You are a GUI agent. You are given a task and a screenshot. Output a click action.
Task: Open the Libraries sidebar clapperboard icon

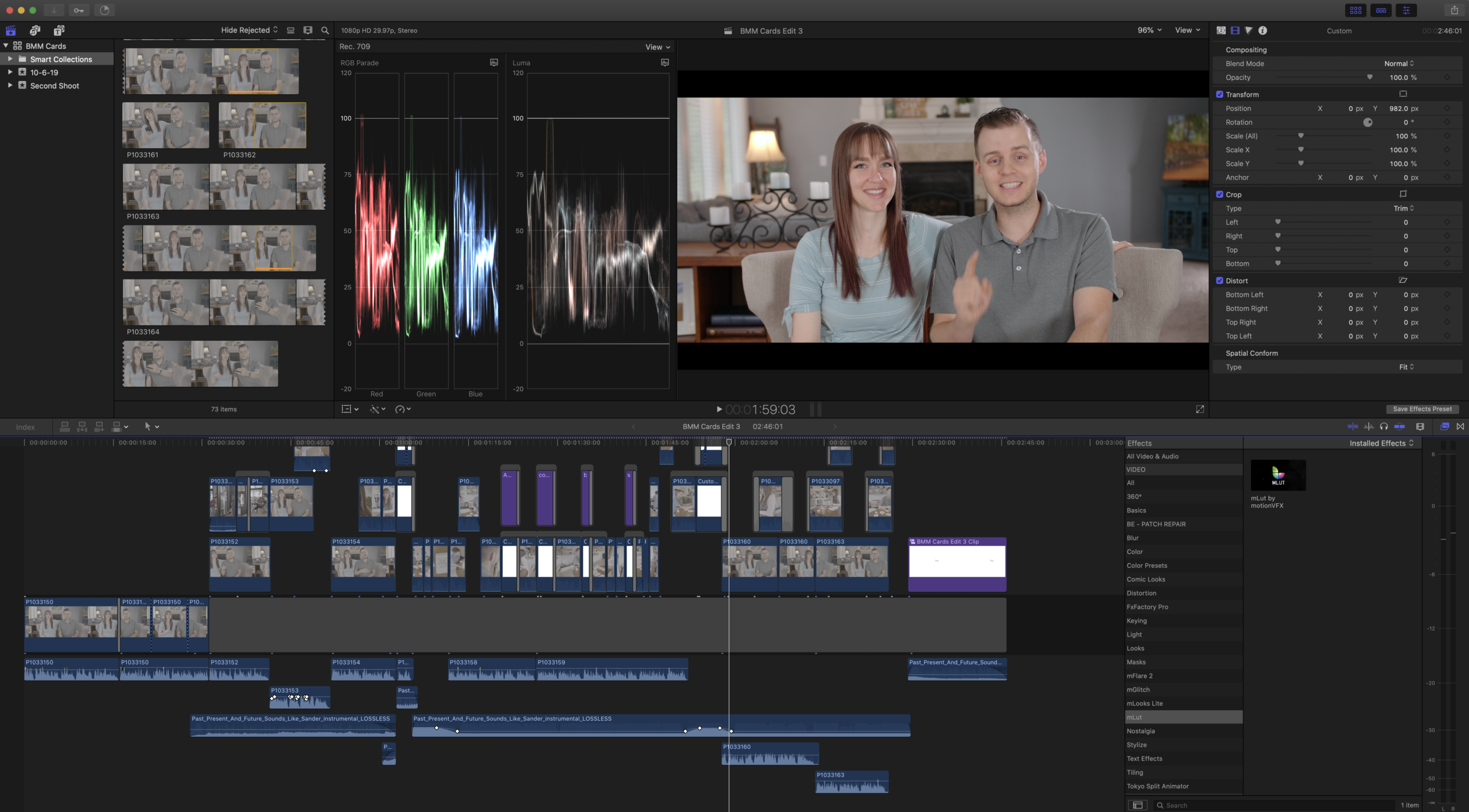tap(10, 30)
